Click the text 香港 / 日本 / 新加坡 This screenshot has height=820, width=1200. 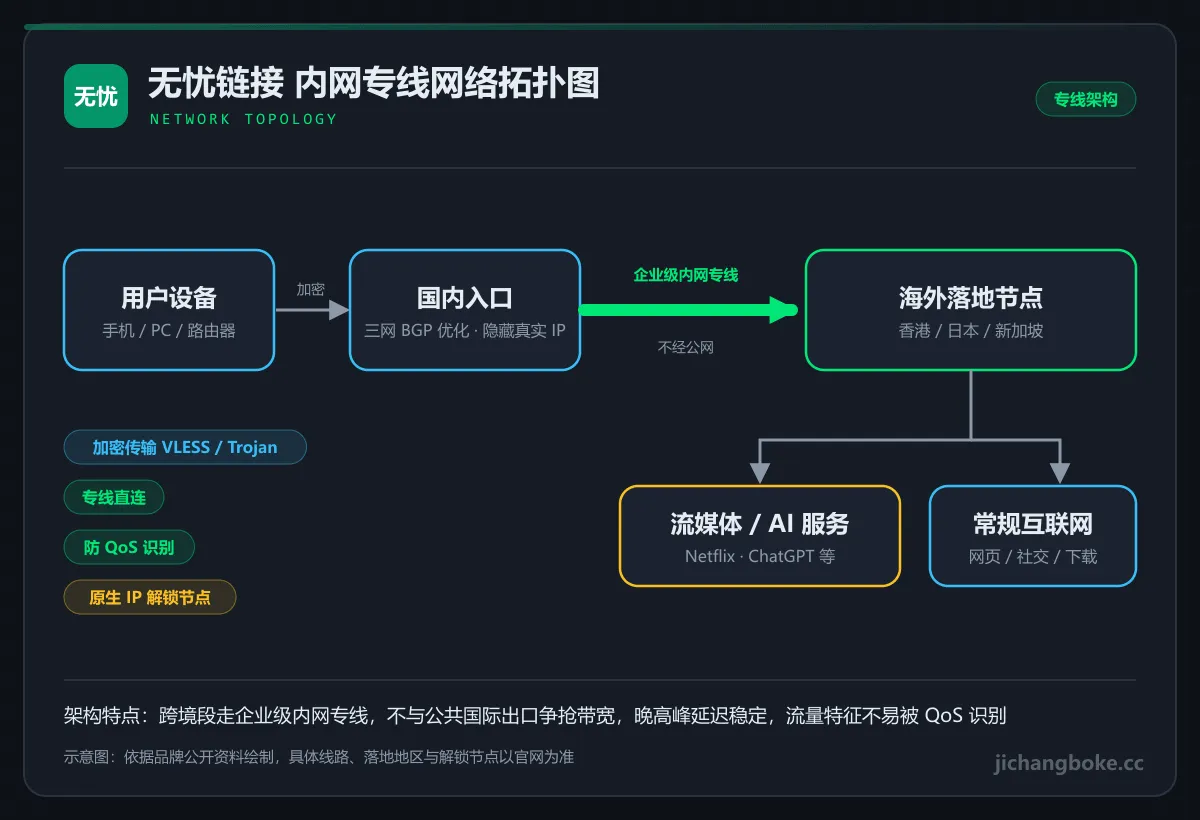(x=971, y=330)
